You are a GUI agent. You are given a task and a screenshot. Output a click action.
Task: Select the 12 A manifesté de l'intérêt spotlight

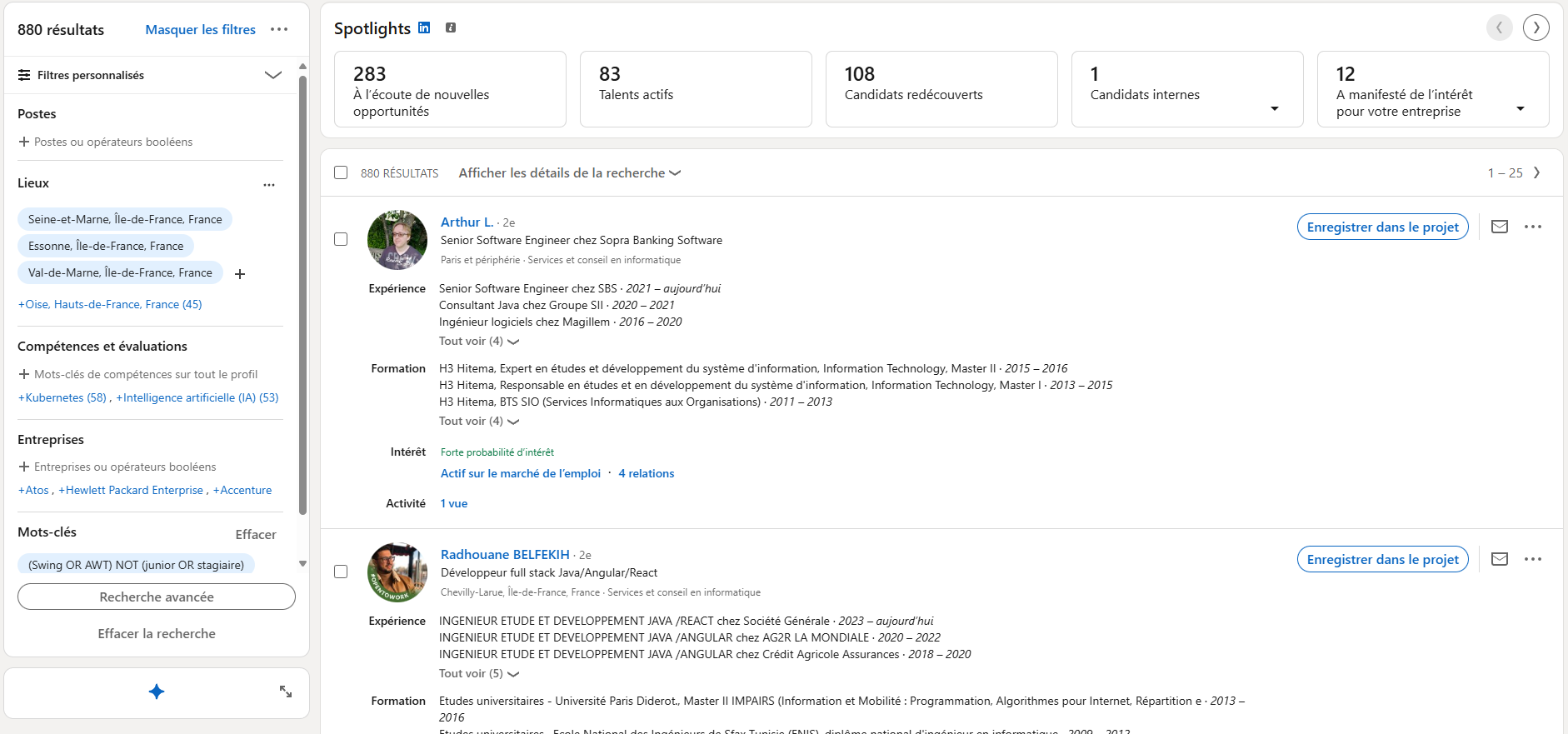tap(1433, 89)
